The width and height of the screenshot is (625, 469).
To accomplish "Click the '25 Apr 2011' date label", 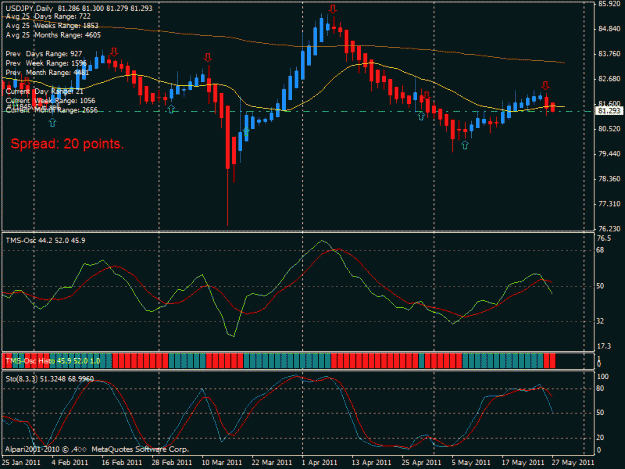I will tap(421, 463).
